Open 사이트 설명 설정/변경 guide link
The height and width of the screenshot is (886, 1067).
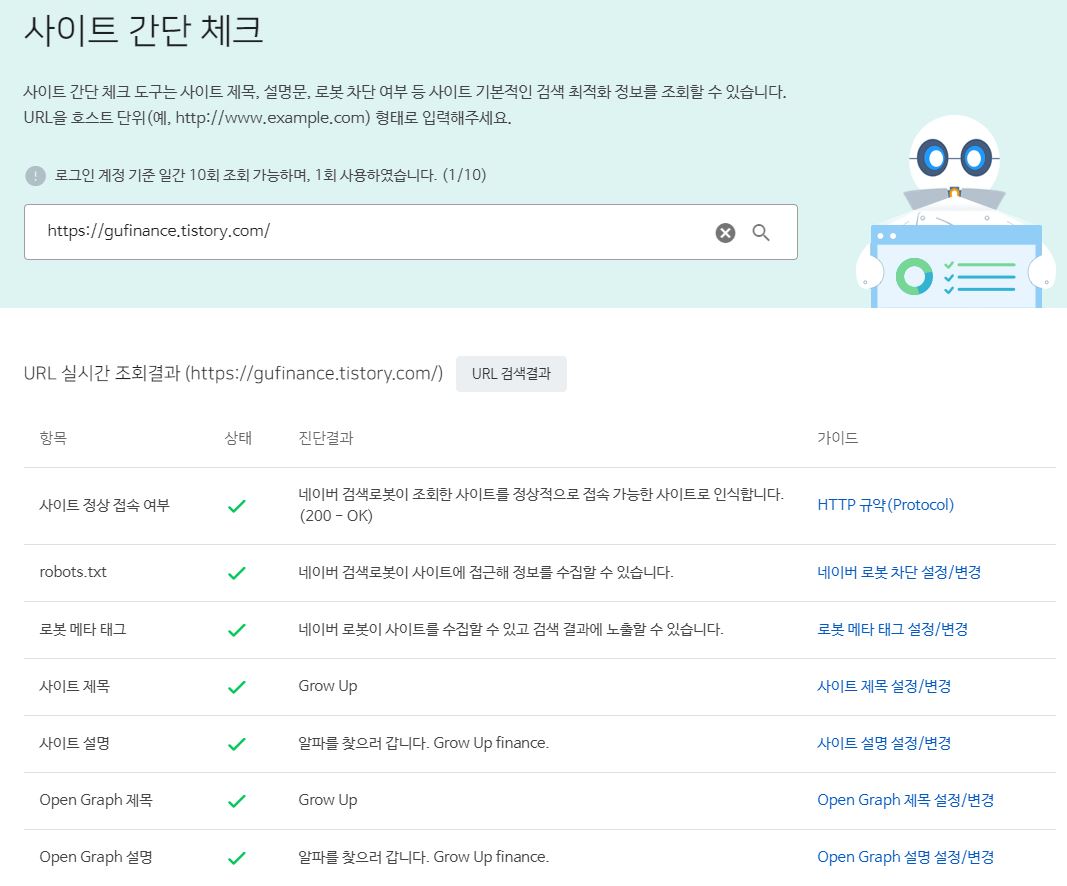884,743
